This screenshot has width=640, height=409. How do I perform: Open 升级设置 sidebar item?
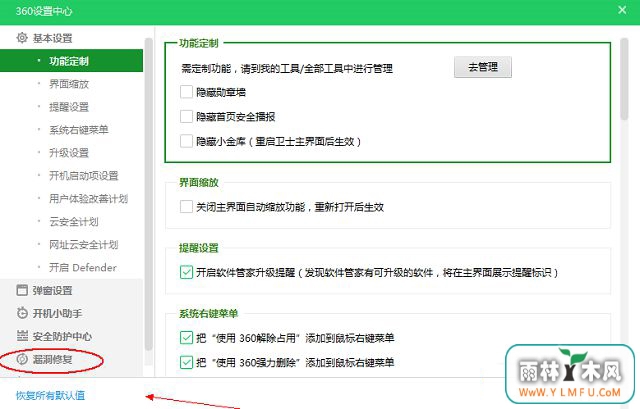coord(69,153)
